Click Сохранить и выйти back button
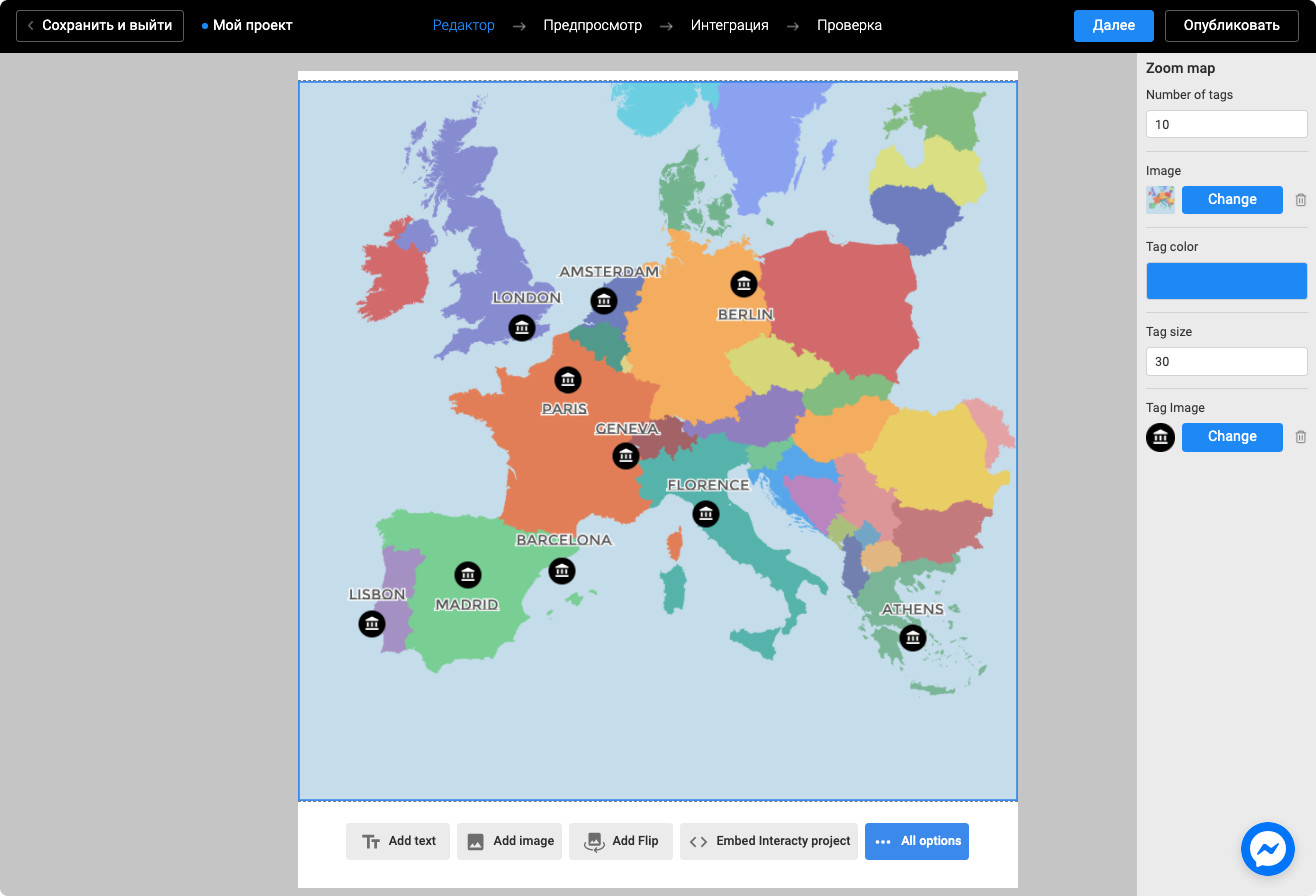The width and height of the screenshot is (1316, 896). coord(100,25)
